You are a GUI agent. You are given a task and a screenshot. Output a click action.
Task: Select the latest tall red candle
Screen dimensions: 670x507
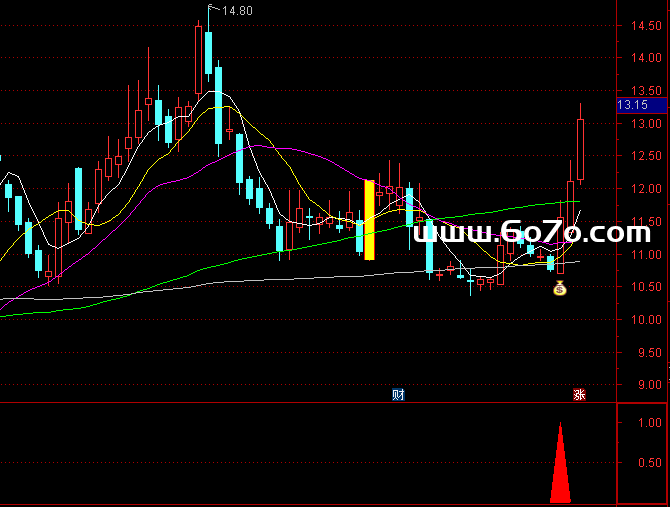(x=580, y=150)
